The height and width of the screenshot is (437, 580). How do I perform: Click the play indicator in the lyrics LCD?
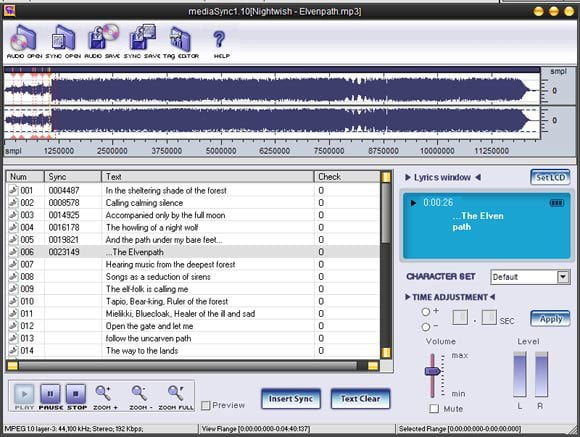(413, 203)
